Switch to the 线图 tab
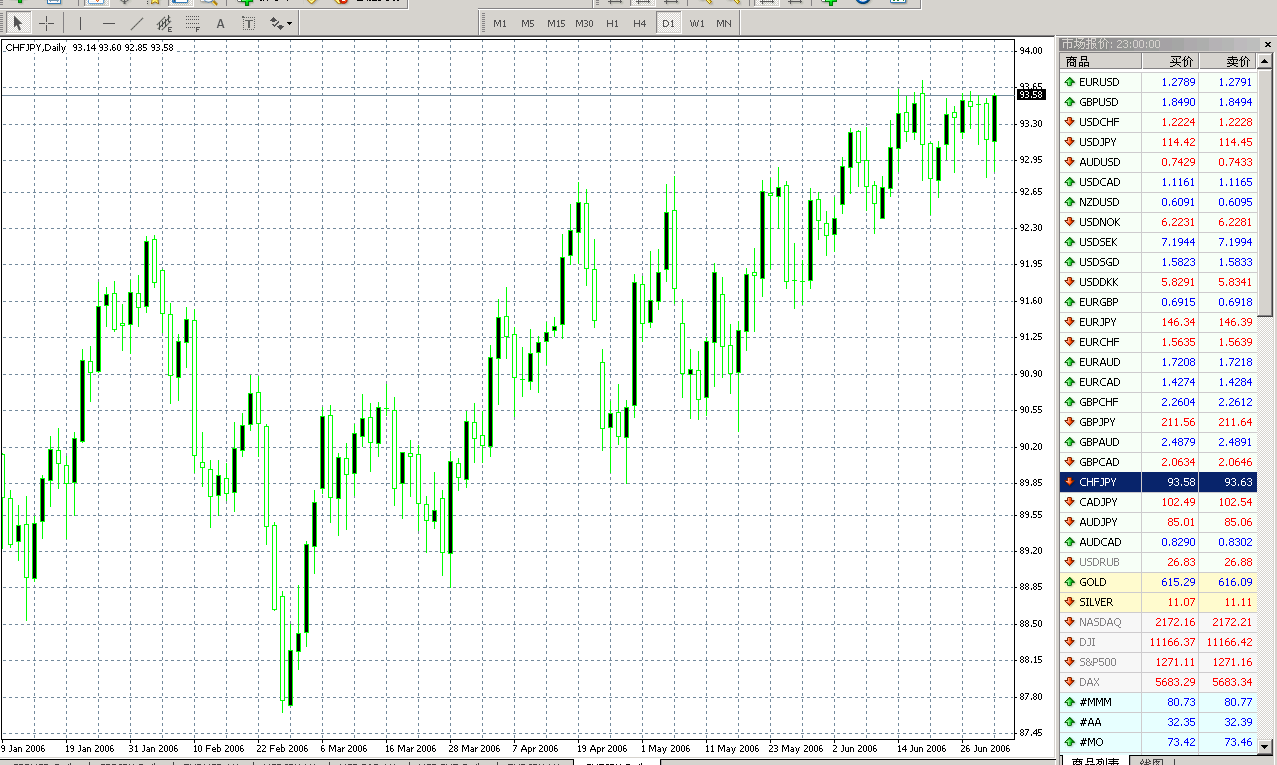This screenshot has width=1277, height=765. click(1150, 761)
